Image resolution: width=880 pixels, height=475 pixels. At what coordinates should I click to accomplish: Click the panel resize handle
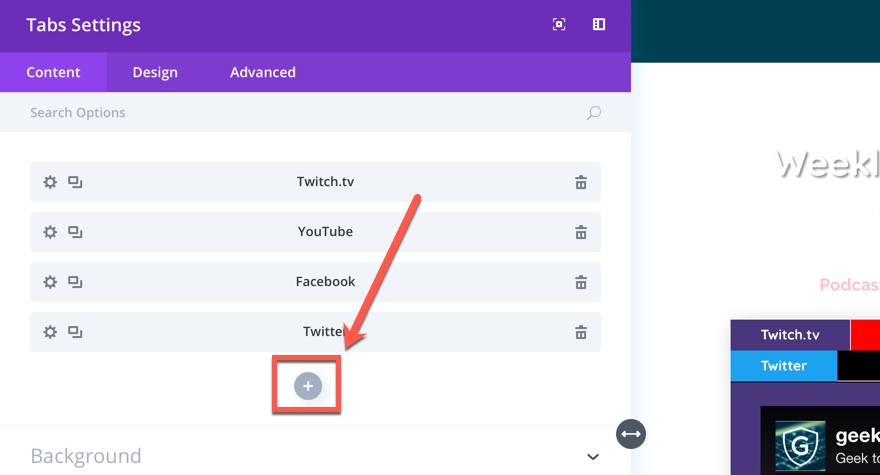click(x=631, y=434)
